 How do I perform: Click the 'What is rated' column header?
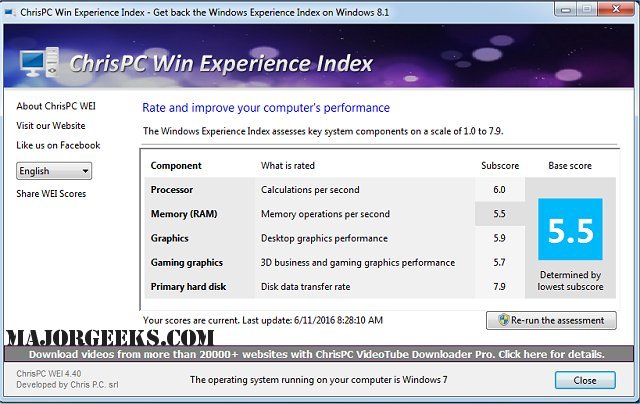(288, 166)
